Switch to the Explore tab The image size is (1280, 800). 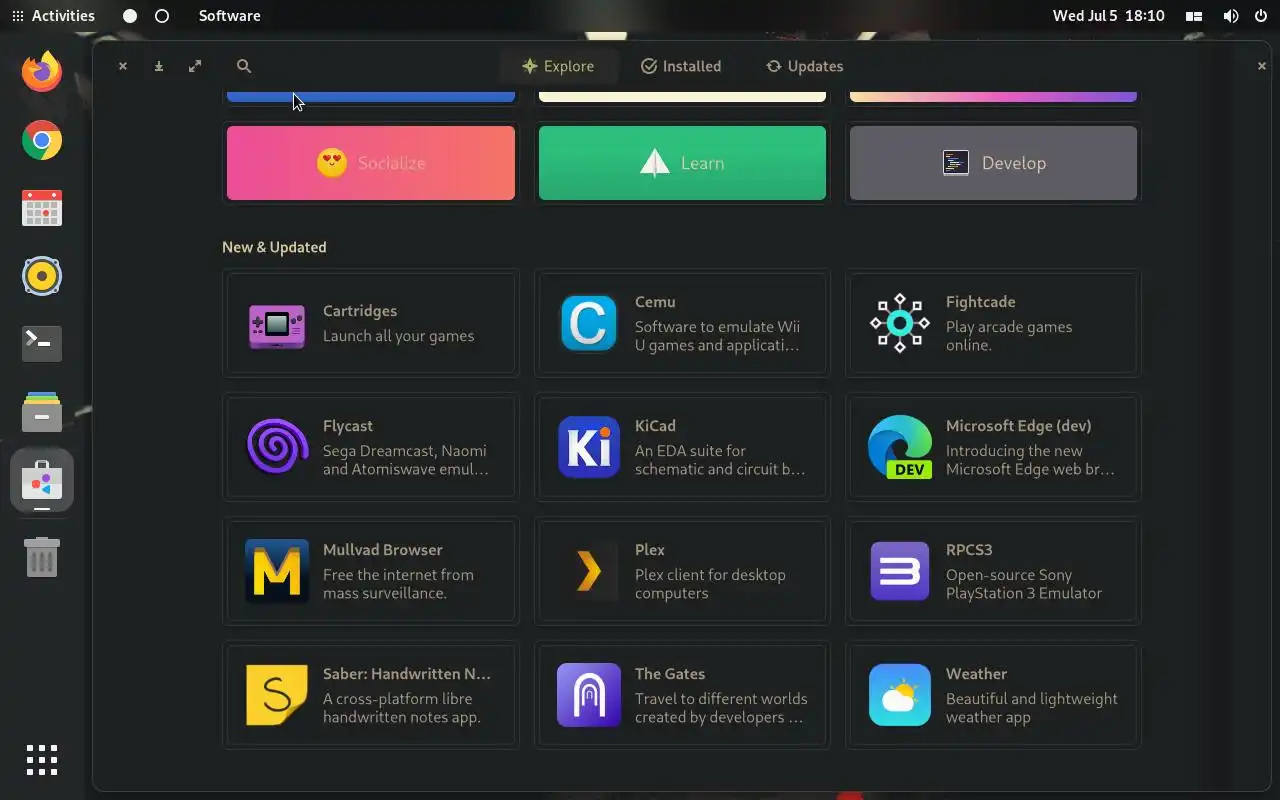pyautogui.click(x=558, y=66)
